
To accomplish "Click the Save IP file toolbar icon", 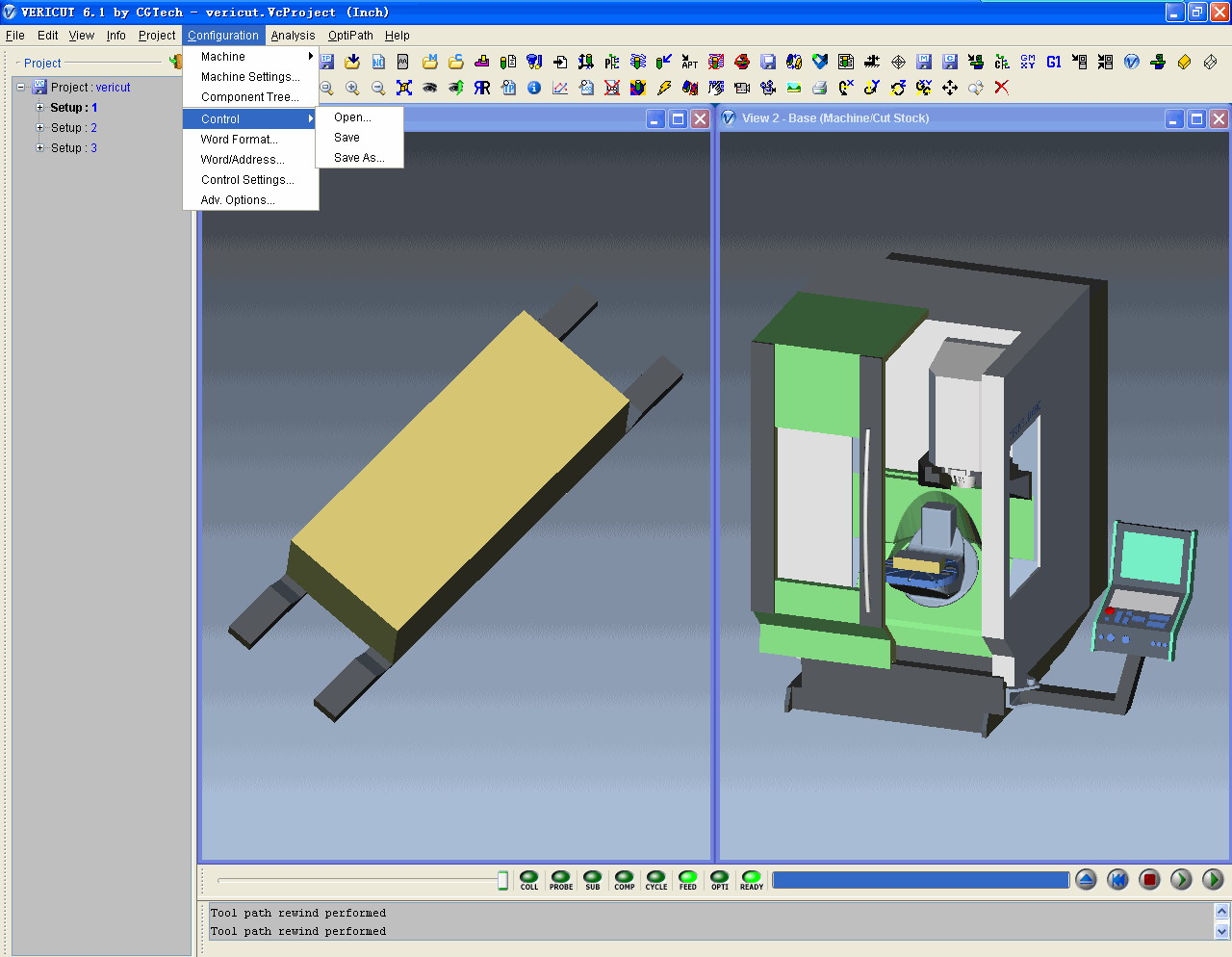I will click(326, 62).
